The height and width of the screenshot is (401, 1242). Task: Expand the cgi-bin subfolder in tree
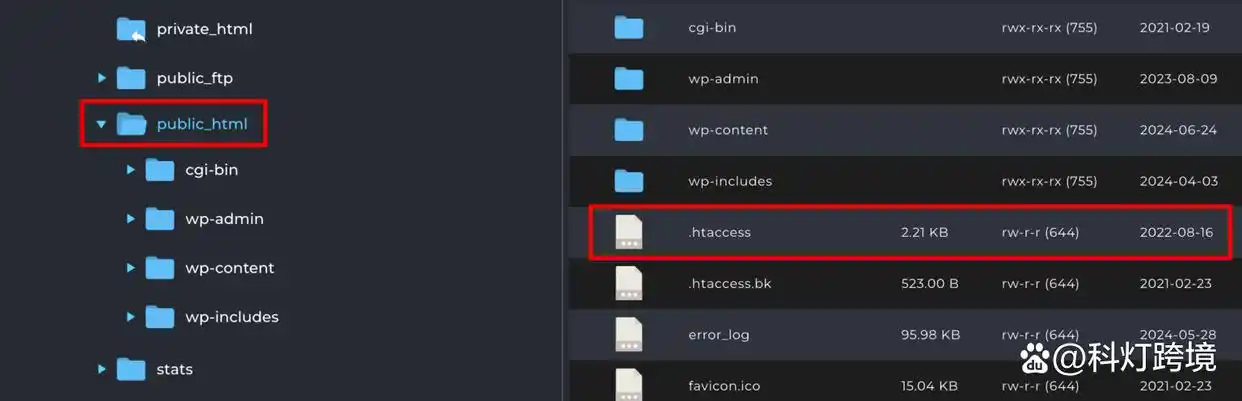coord(130,170)
